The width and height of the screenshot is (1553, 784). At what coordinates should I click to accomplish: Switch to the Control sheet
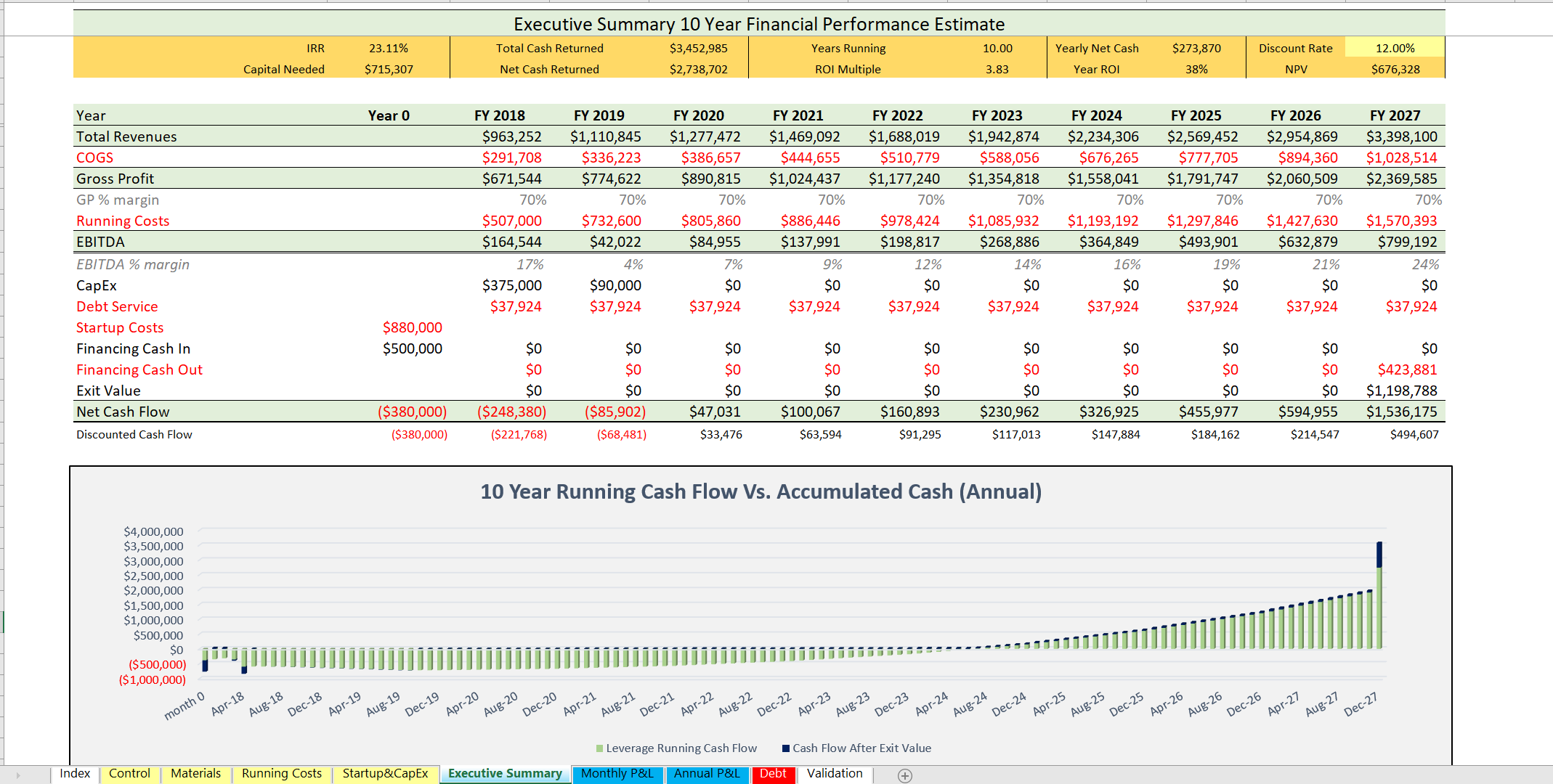129,774
